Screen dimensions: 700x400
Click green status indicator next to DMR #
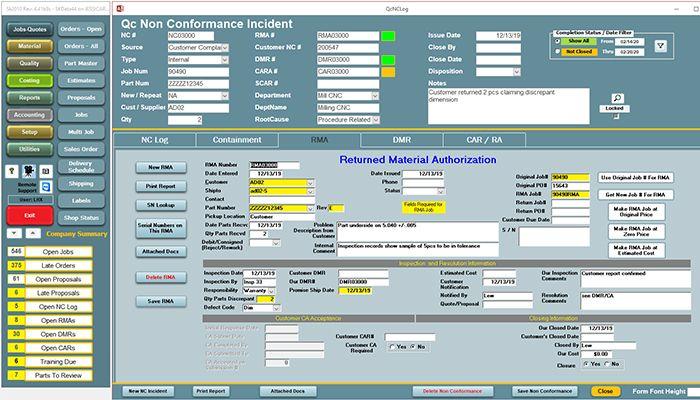click(x=388, y=60)
